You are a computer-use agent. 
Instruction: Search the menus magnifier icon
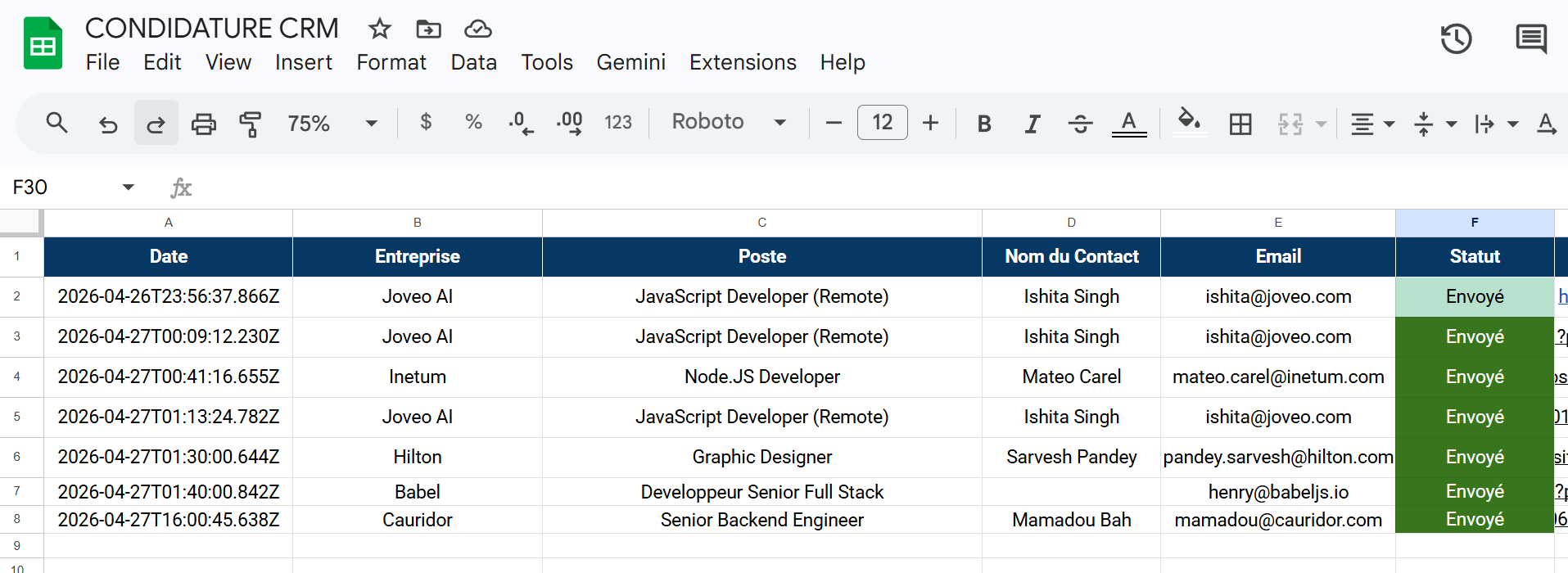pyautogui.click(x=56, y=123)
